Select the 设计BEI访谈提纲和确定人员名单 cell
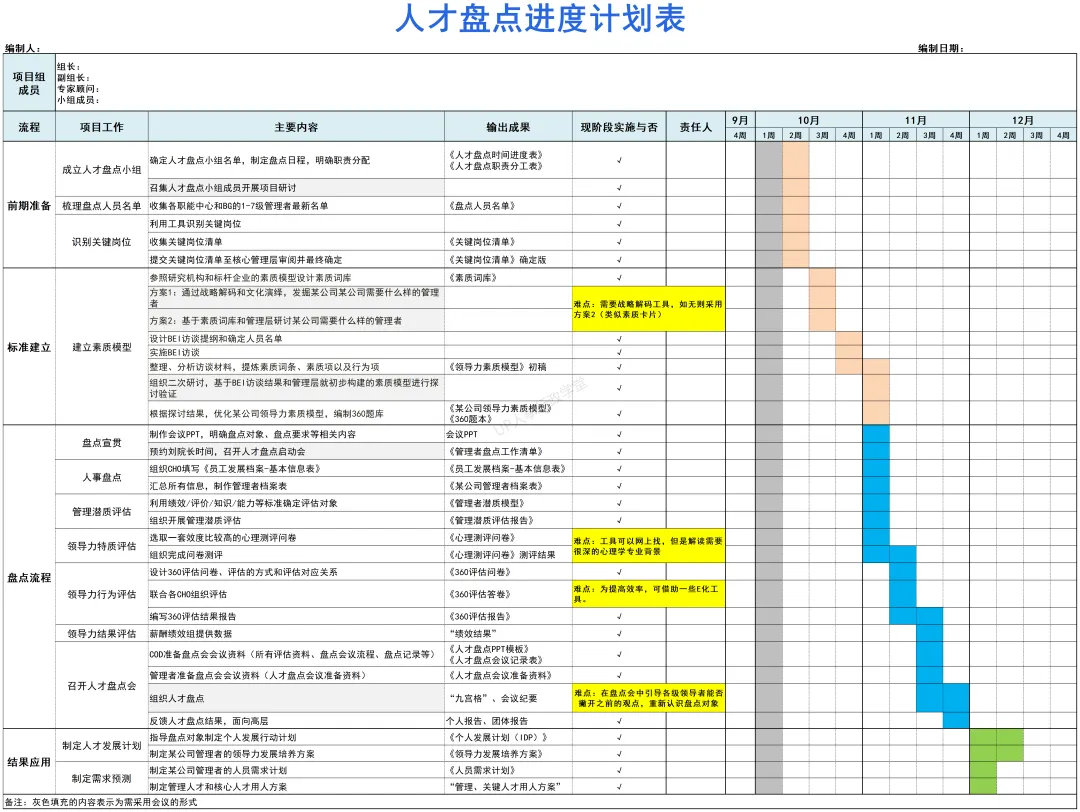 [296, 339]
